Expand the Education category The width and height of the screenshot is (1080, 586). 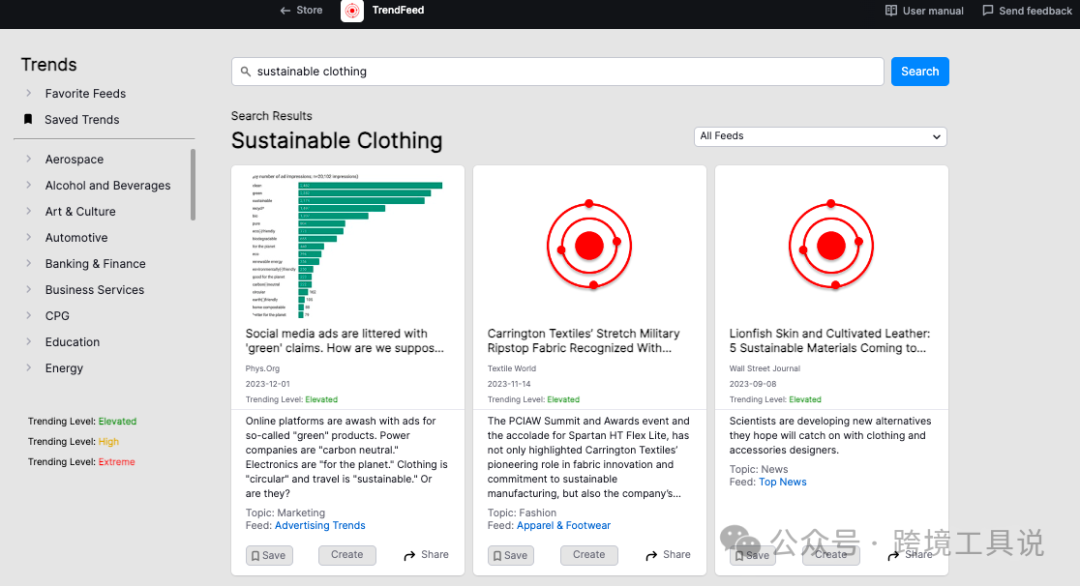28,342
